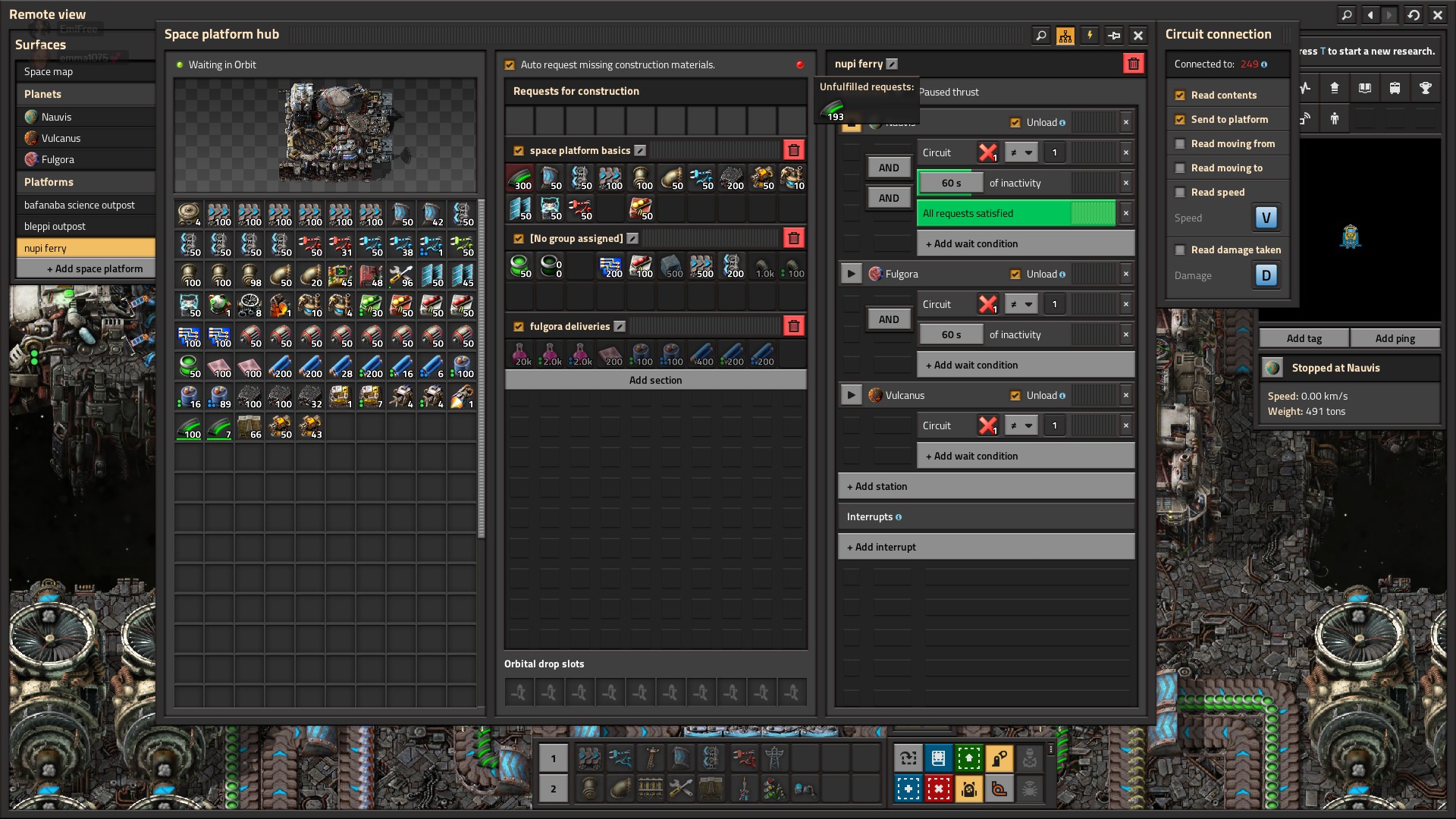Create a new blueprint with blue shortcut
The height and width of the screenshot is (819, 1456).
pos(908,789)
